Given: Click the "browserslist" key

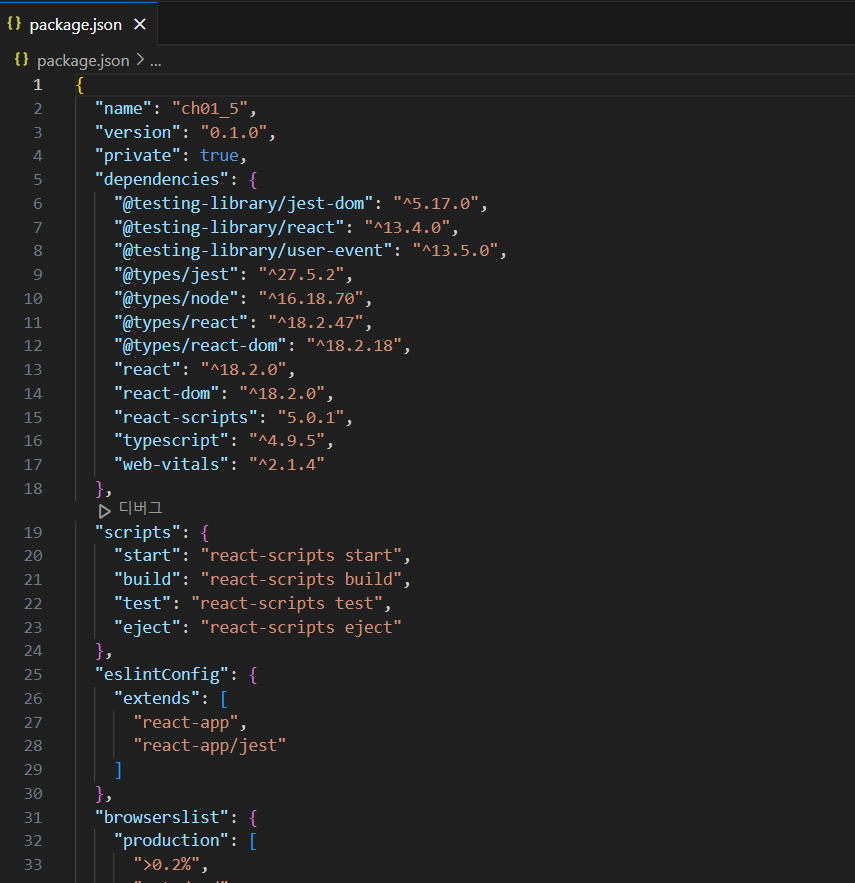Looking at the screenshot, I should point(162,818).
